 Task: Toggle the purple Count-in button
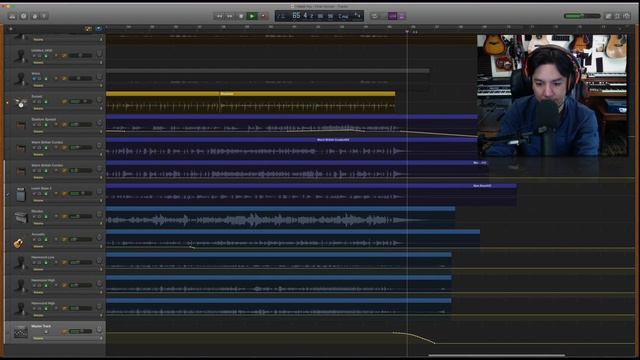(x=392, y=16)
